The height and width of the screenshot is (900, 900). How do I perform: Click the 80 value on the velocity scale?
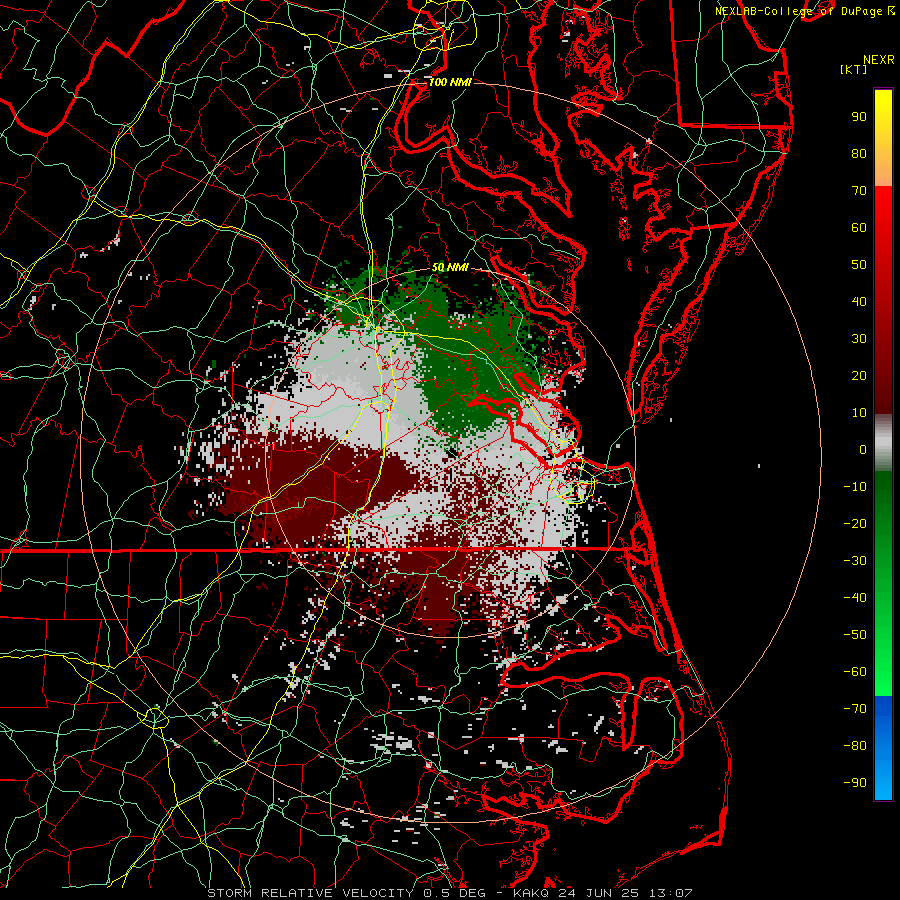click(x=859, y=153)
